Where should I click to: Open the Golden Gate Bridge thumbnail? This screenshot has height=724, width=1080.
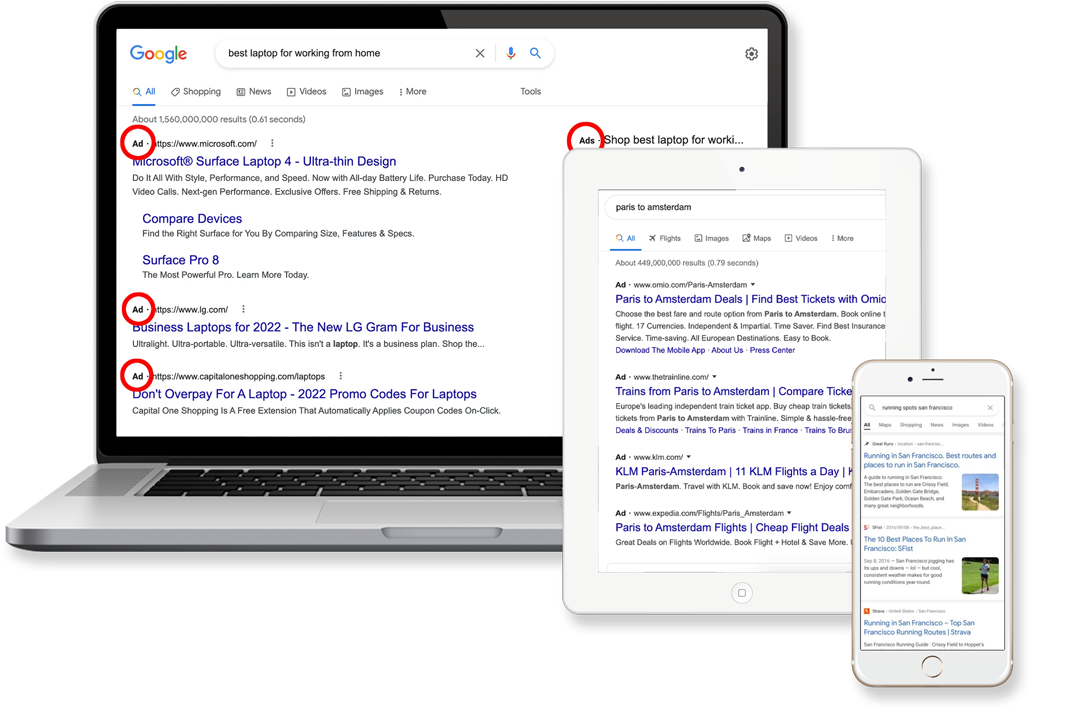click(980, 492)
